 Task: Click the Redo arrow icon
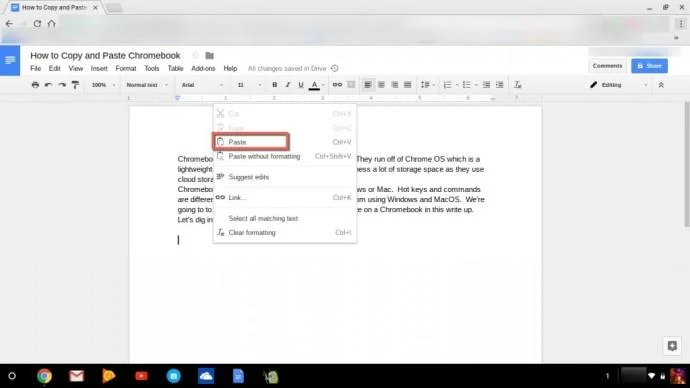coord(62,85)
